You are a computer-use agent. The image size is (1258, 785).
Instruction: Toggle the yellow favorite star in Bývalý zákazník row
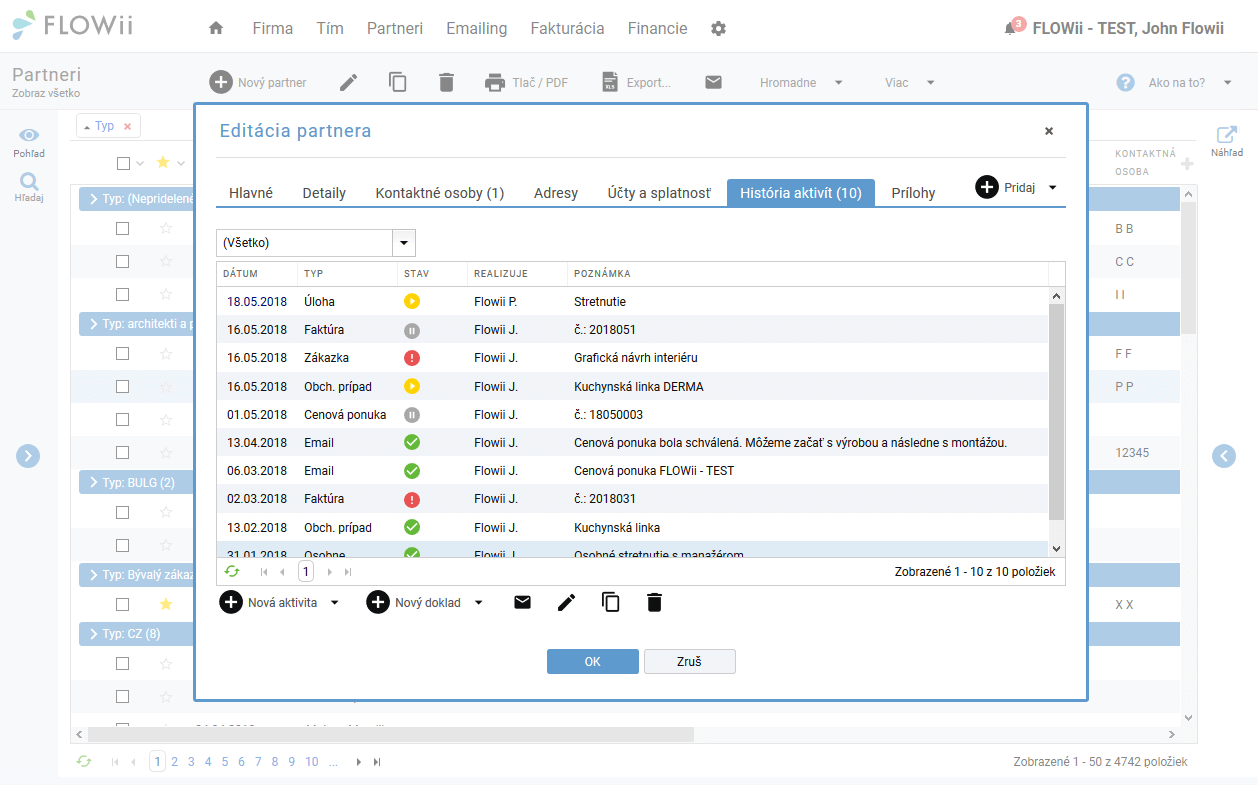pos(166,604)
